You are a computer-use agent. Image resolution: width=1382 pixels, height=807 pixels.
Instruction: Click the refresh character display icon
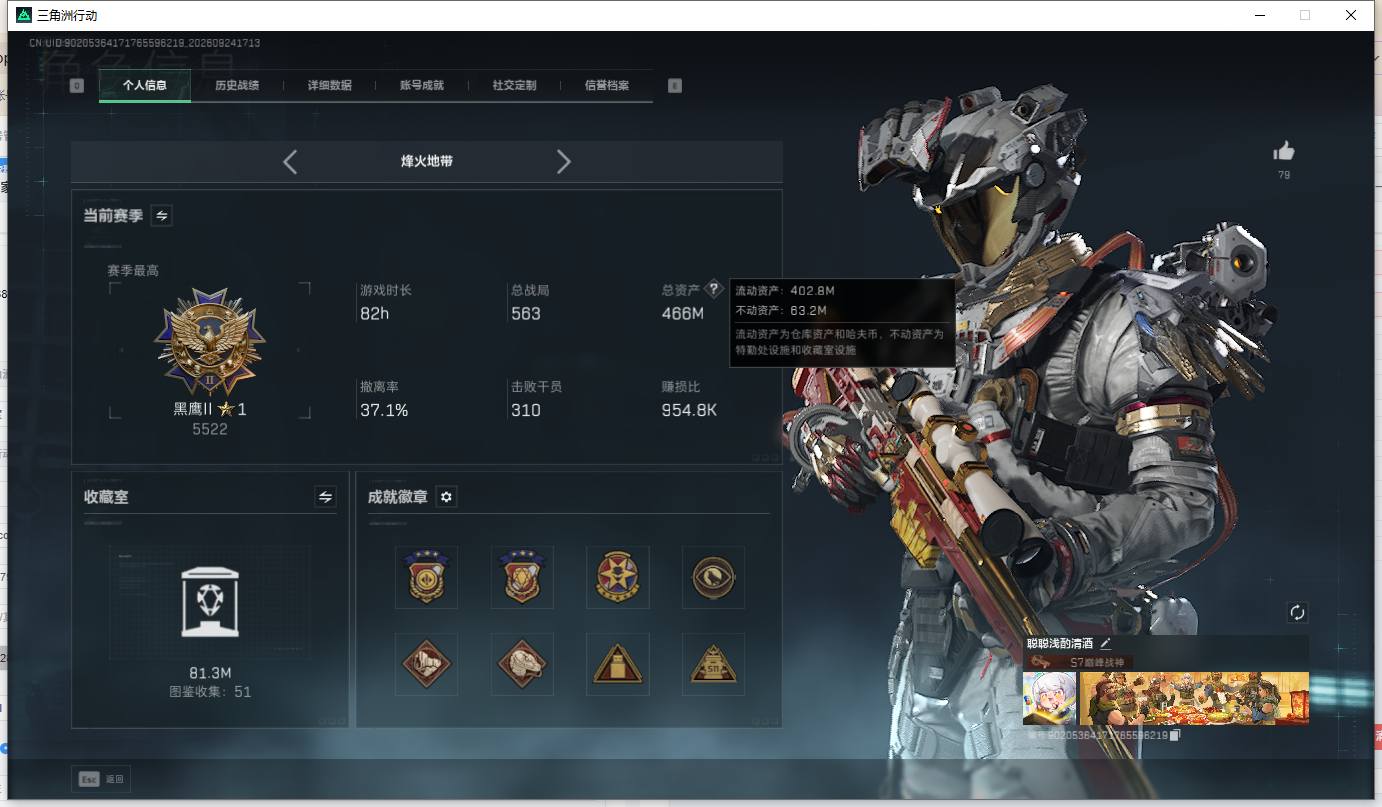tap(1298, 612)
